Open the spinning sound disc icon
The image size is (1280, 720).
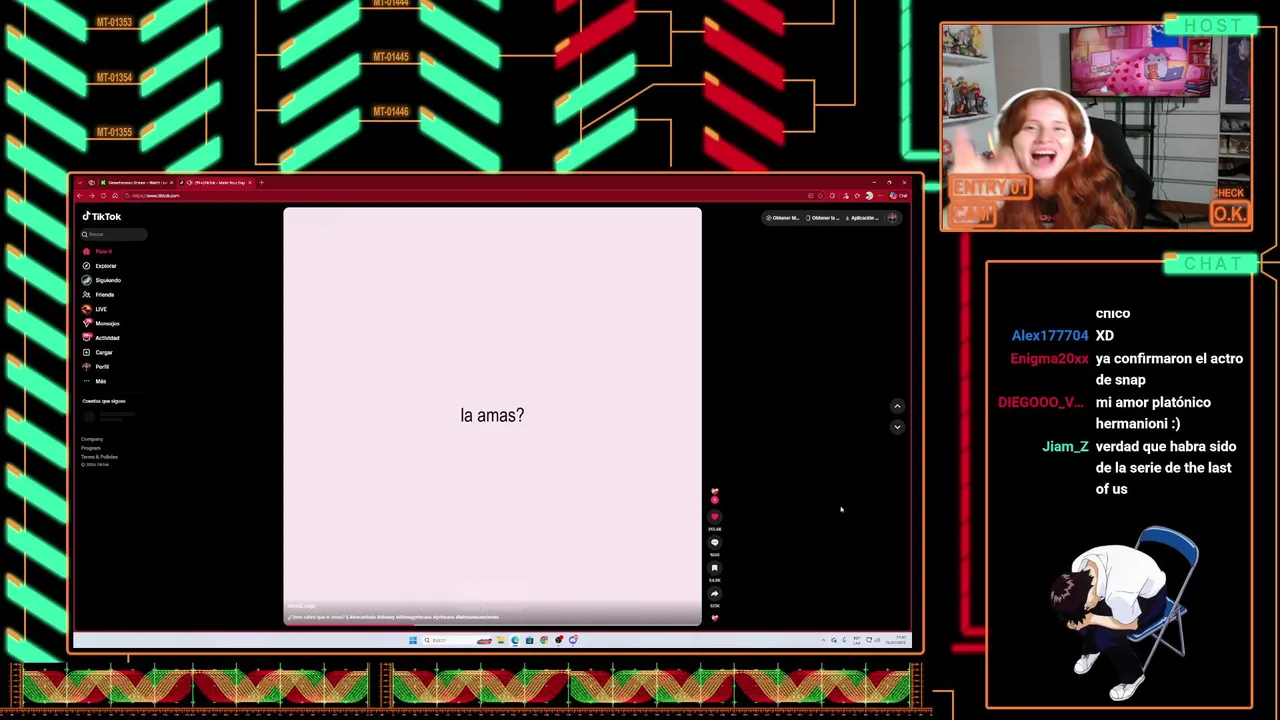coord(714,618)
